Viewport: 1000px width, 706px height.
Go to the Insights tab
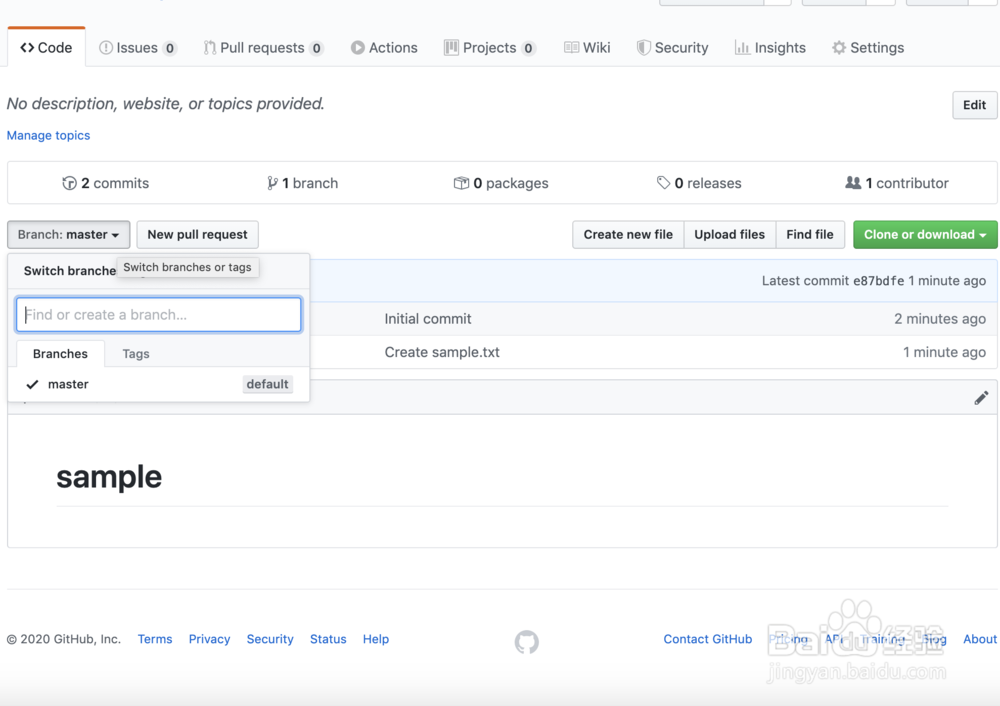[x=770, y=47]
